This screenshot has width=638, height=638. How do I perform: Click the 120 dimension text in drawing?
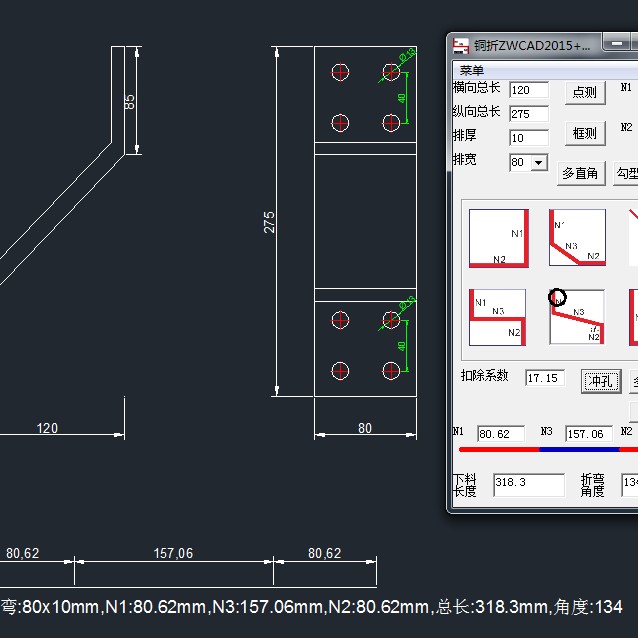(x=47, y=428)
